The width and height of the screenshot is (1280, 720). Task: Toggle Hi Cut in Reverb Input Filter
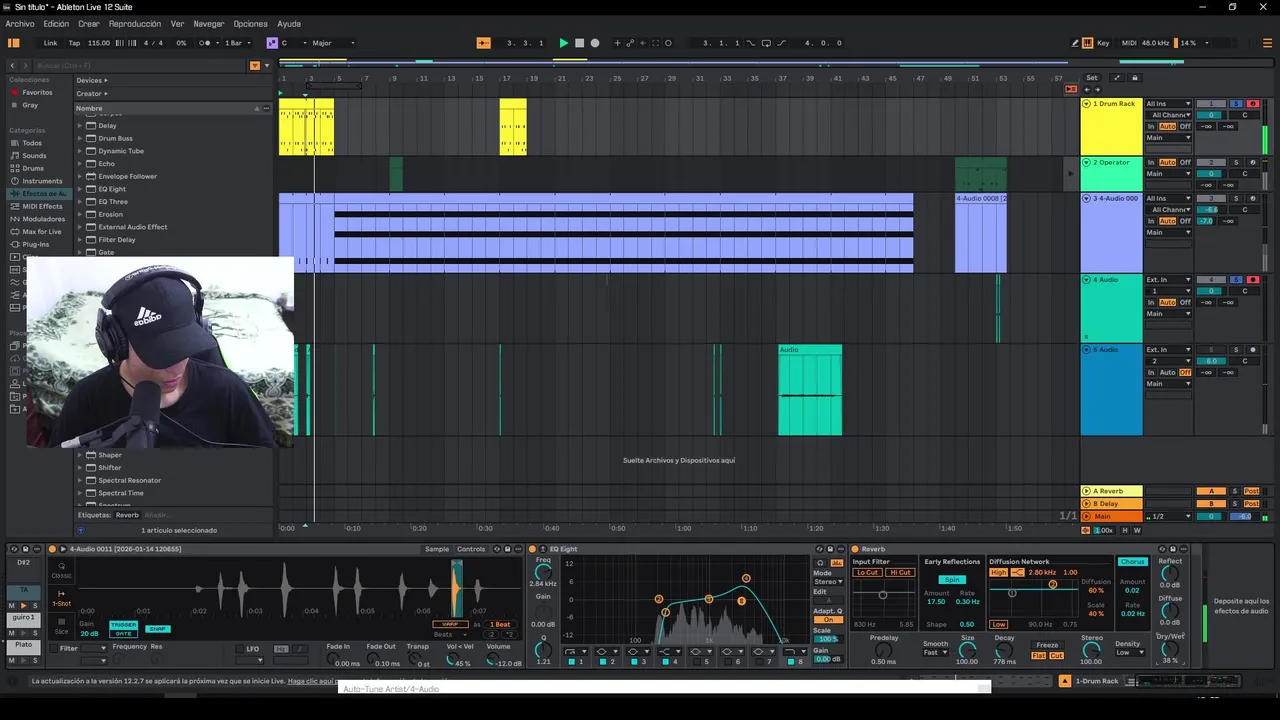pos(900,572)
